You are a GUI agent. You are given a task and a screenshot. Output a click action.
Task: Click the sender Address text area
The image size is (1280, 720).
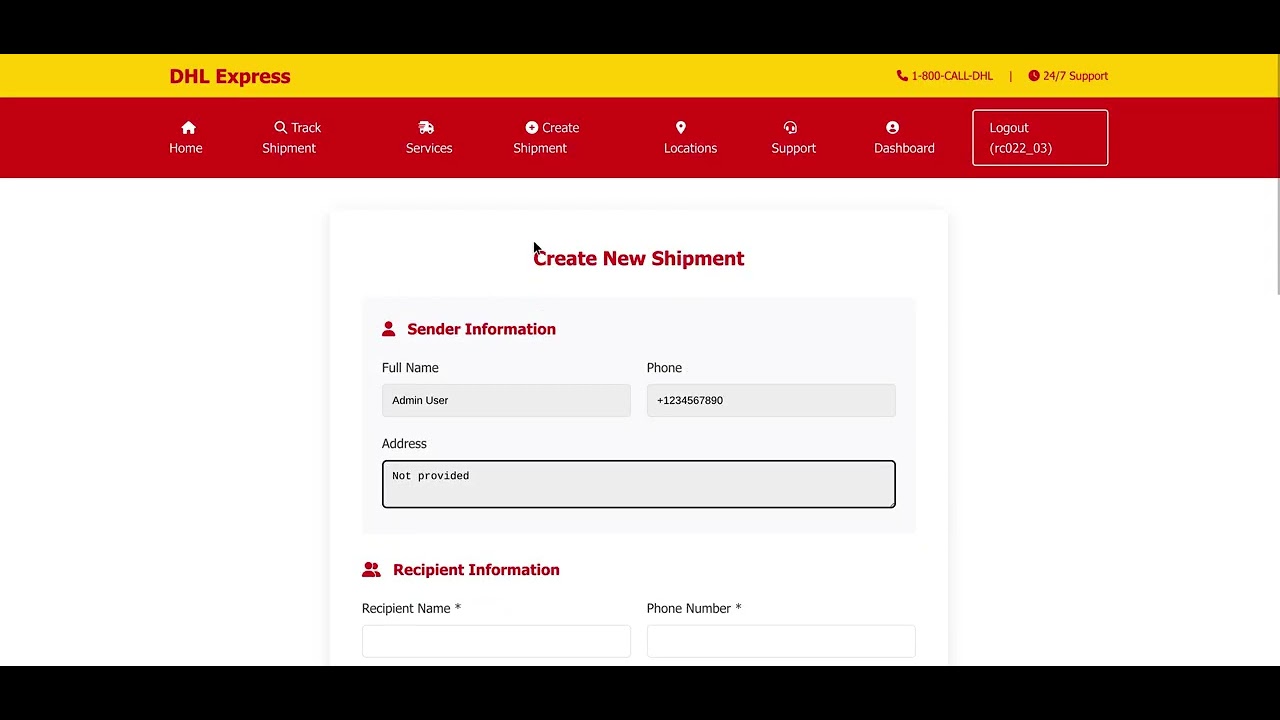pyautogui.click(x=639, y=484)
